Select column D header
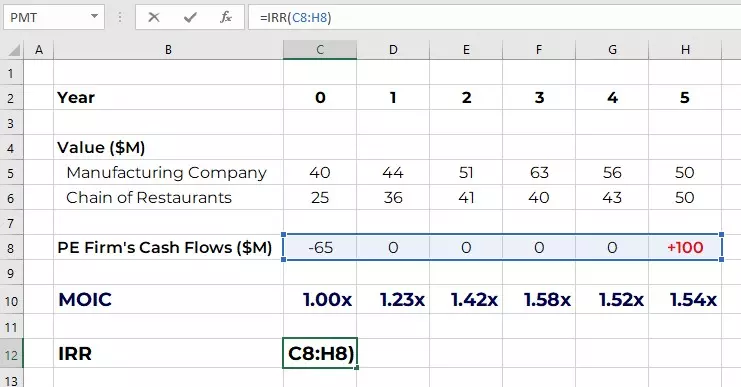 tap(393, 50)
